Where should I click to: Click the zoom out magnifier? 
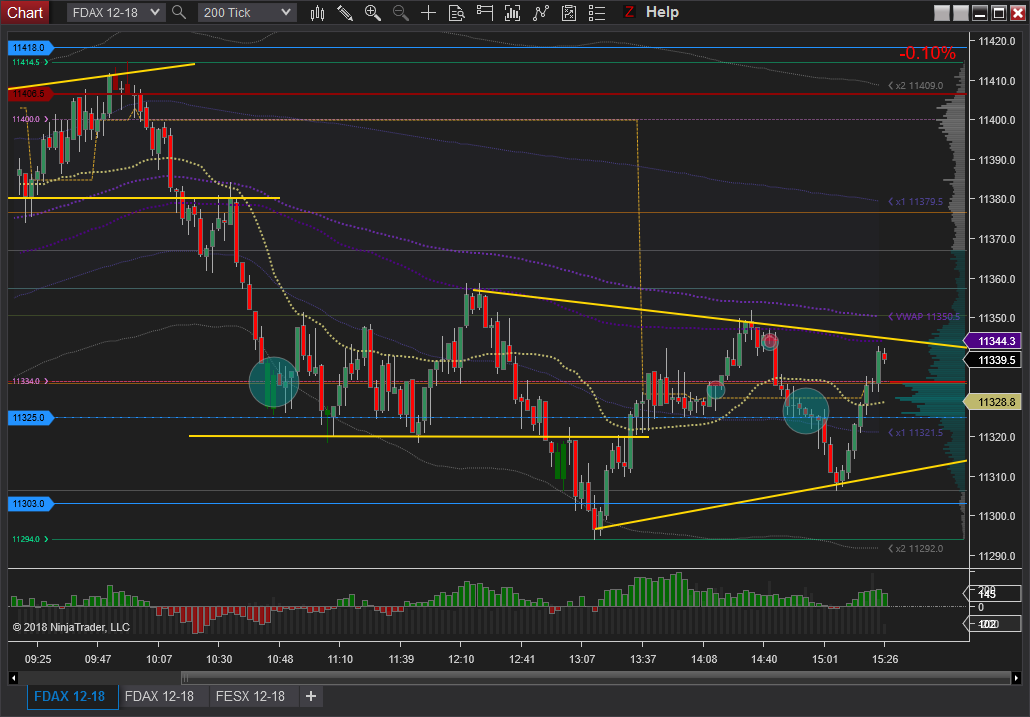[400, 12]
